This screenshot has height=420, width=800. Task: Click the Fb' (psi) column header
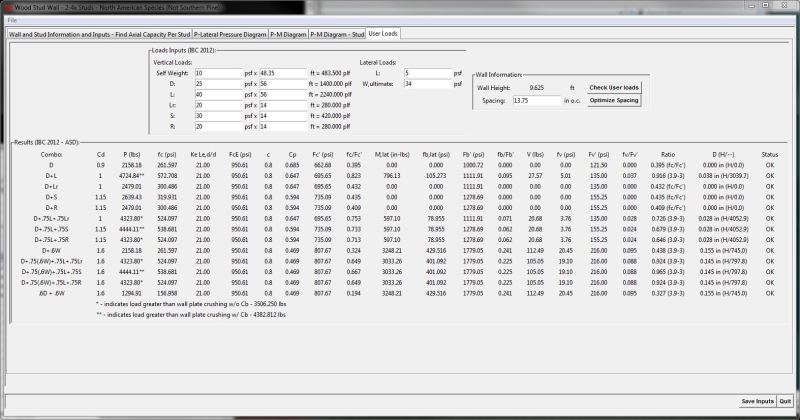tap(473, 154)
